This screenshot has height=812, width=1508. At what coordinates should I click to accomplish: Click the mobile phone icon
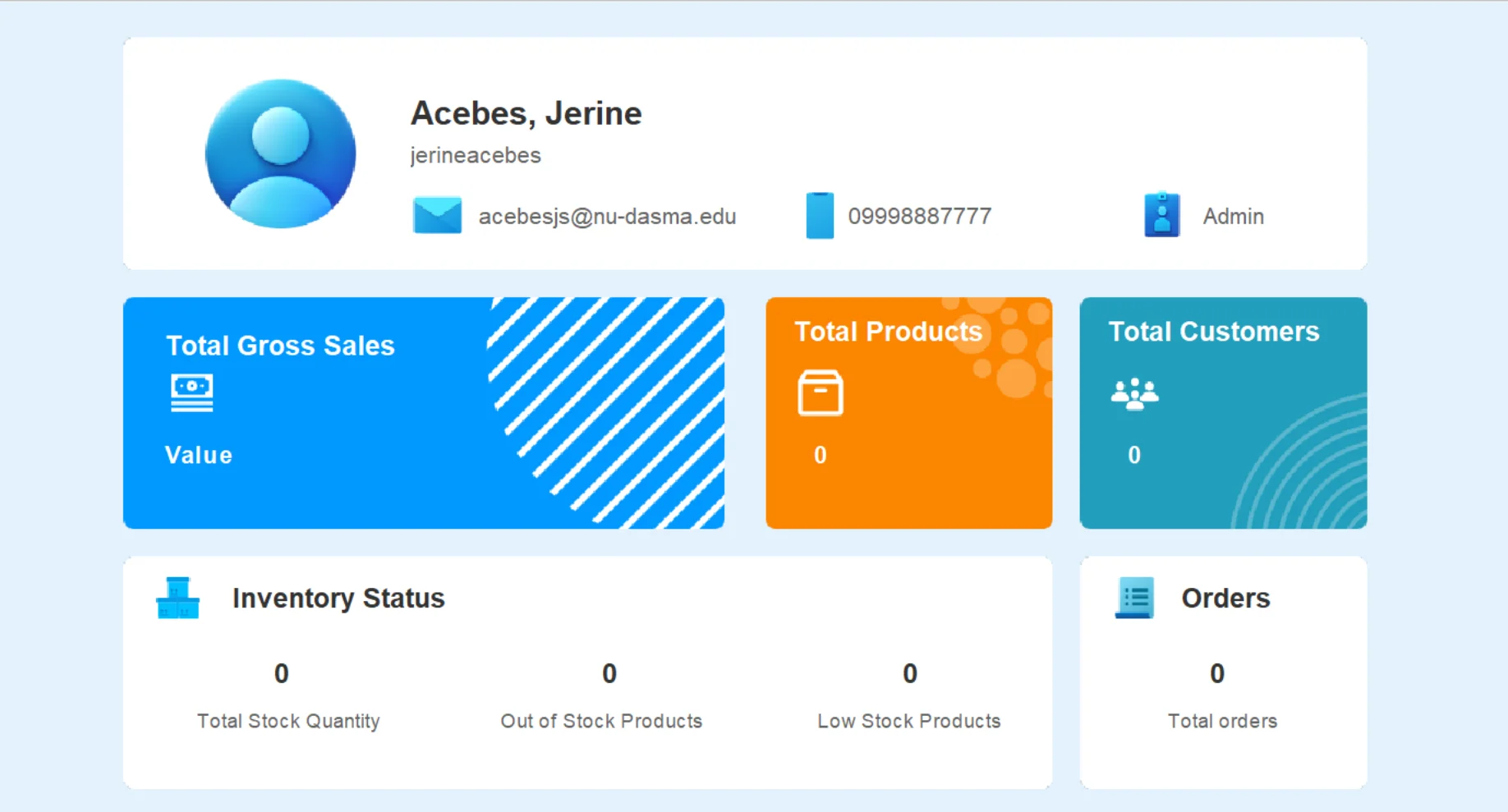pos(820,216)
